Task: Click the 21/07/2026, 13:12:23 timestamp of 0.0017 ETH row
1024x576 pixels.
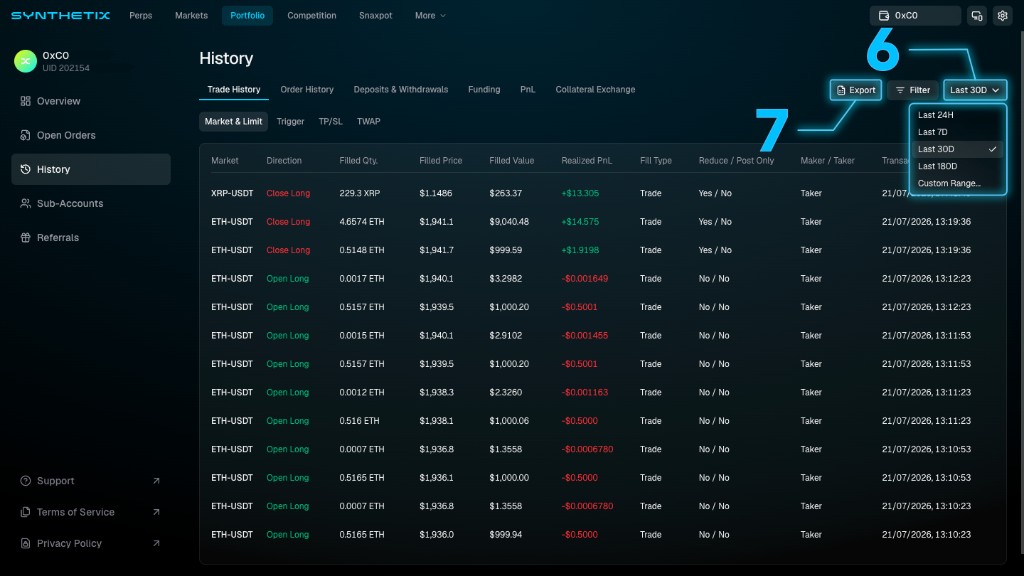Action: pos(926,279)
